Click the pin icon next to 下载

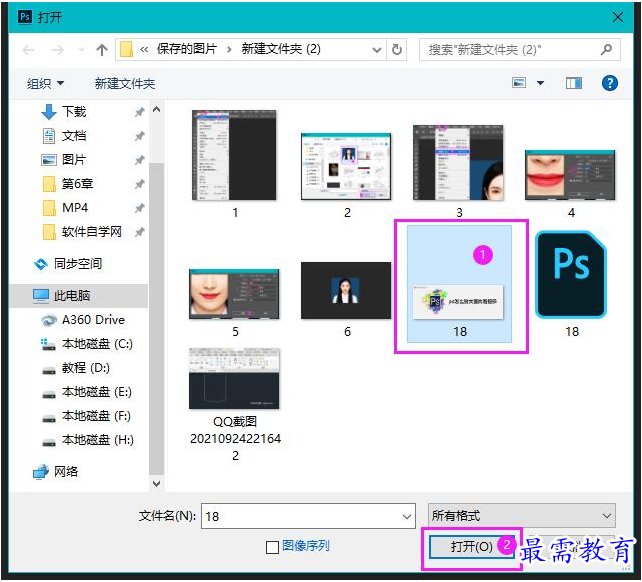[x=140, y=112]
